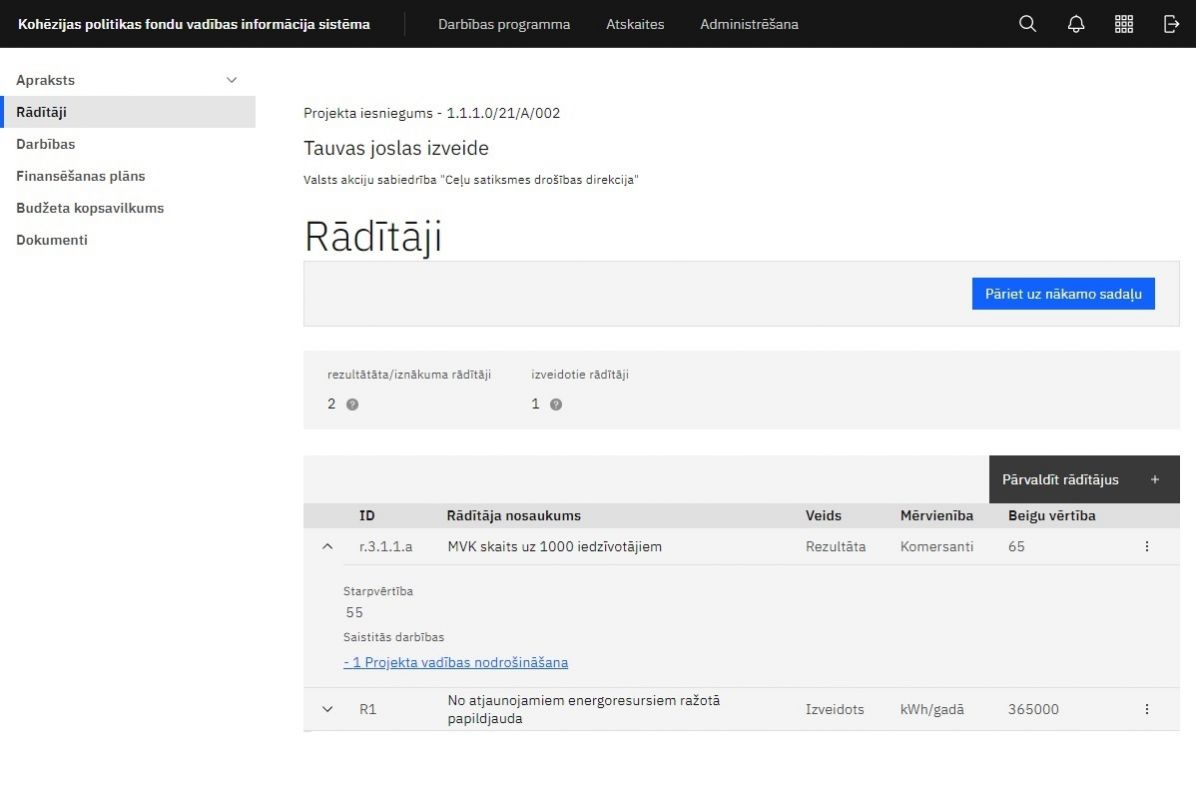Click help icon next to izveidotie rādītāji count
This screenshot has width=1196, height=799.
tap(556, 404)
